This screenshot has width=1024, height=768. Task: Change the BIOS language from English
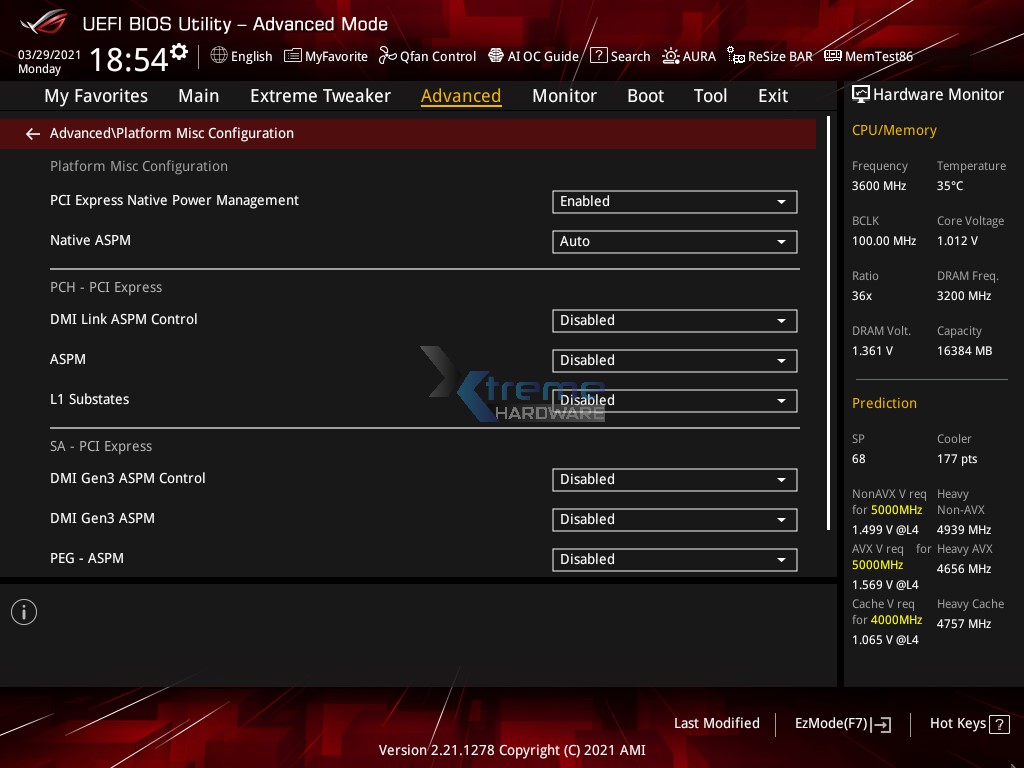(x=241, y=56)
